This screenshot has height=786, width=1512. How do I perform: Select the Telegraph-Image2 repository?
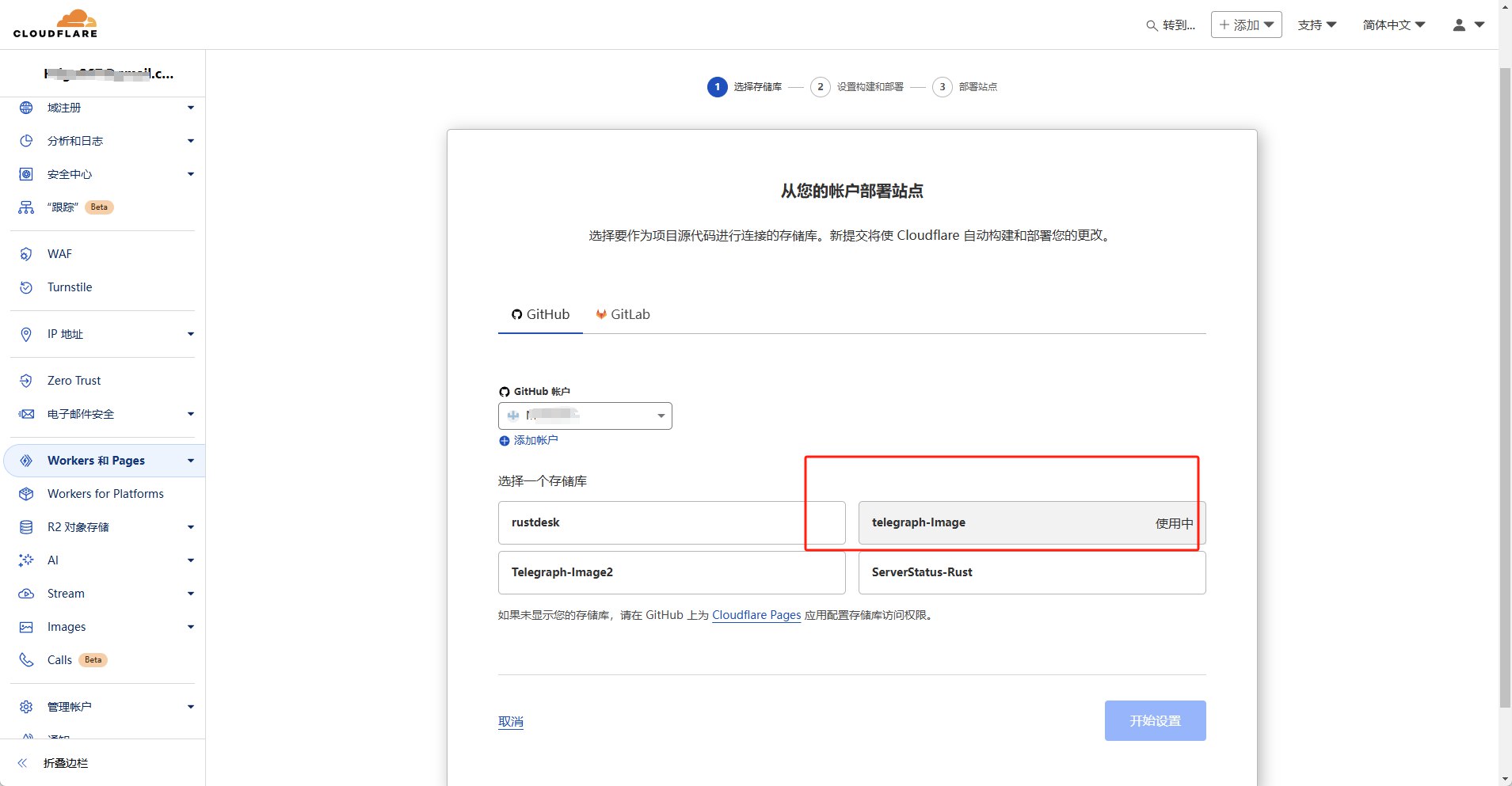point(672,572)
